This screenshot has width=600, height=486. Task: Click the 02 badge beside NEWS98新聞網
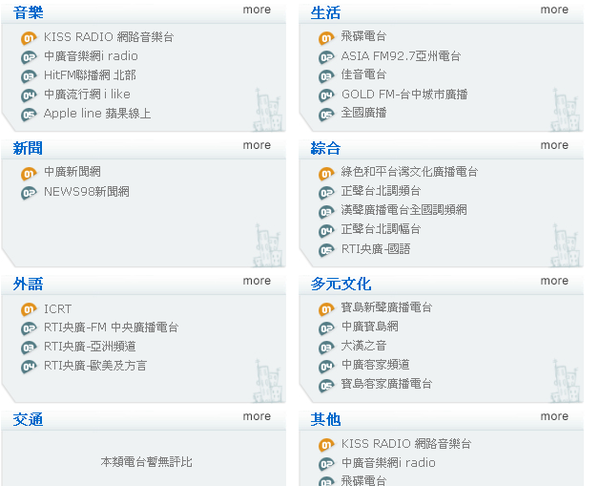click(29, 192)
